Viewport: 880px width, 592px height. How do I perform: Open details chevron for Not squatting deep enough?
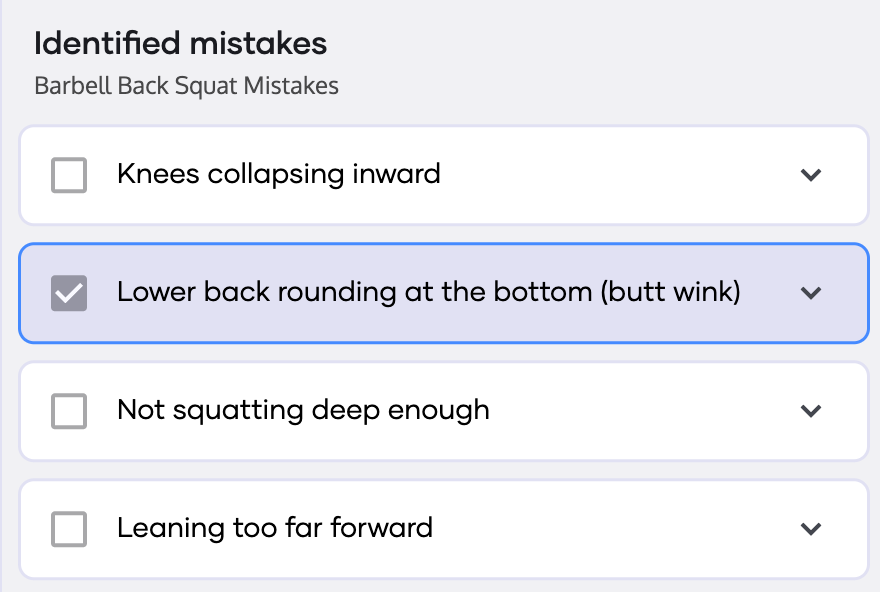pyautogui.click(x=811, y=411)
